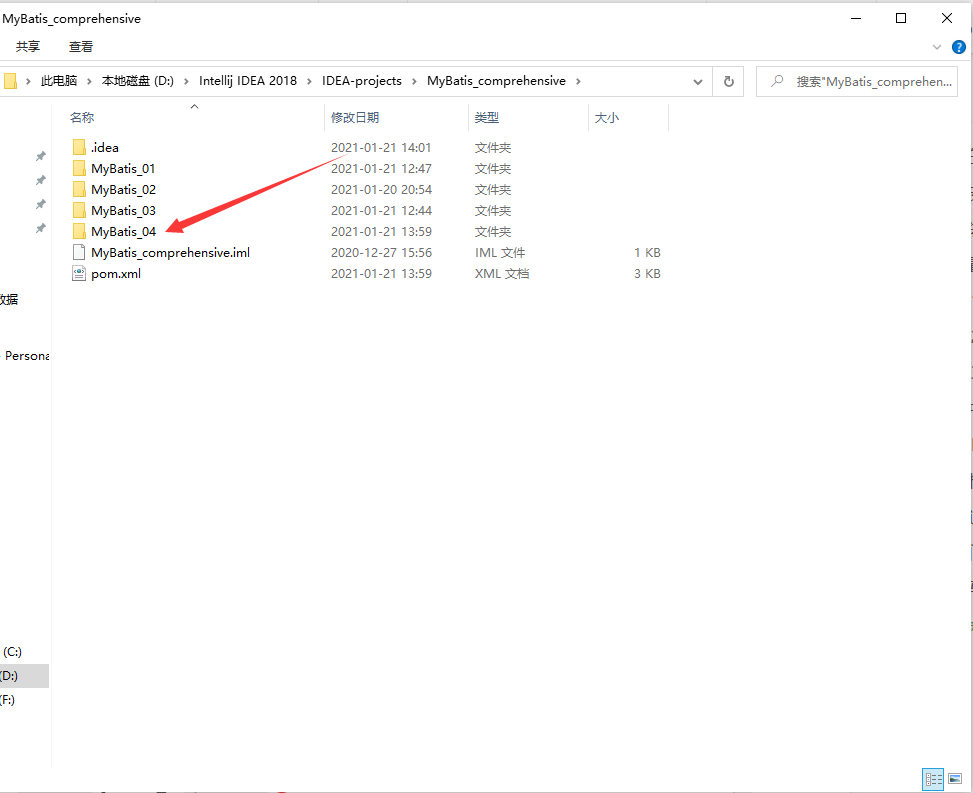Click the 1 KB size value
Screen dimensions: 973x793
pos(647,253)
